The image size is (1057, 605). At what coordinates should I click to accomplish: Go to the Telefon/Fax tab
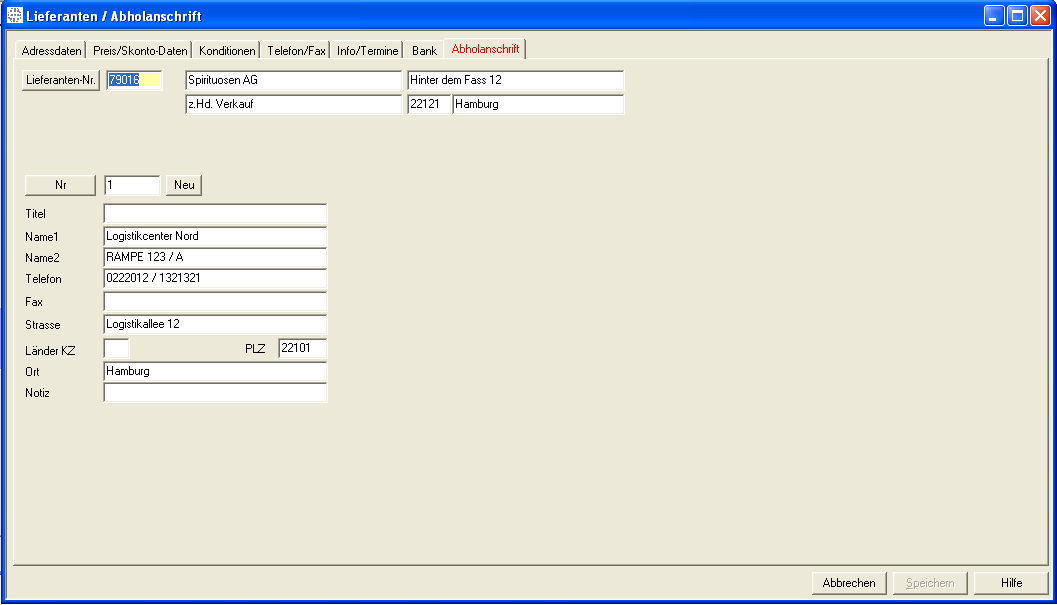[296, 50]
